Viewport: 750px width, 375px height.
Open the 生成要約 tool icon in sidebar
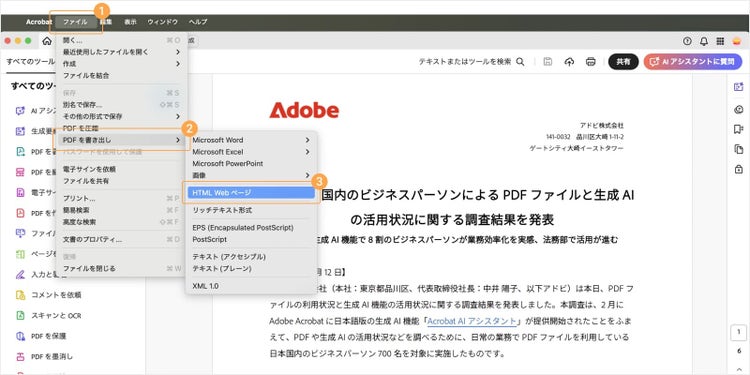20,131
